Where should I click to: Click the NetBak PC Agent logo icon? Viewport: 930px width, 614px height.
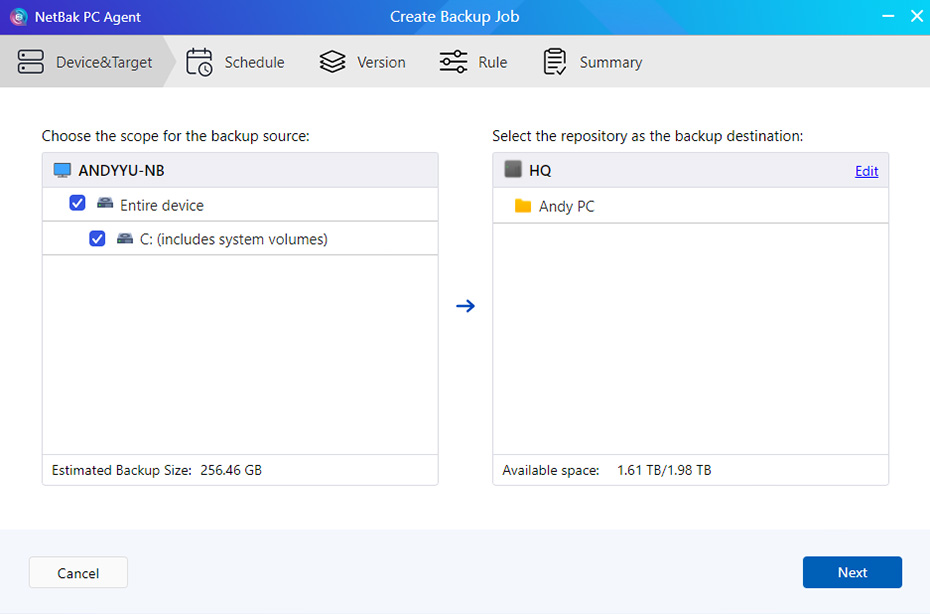click(18, 17)
